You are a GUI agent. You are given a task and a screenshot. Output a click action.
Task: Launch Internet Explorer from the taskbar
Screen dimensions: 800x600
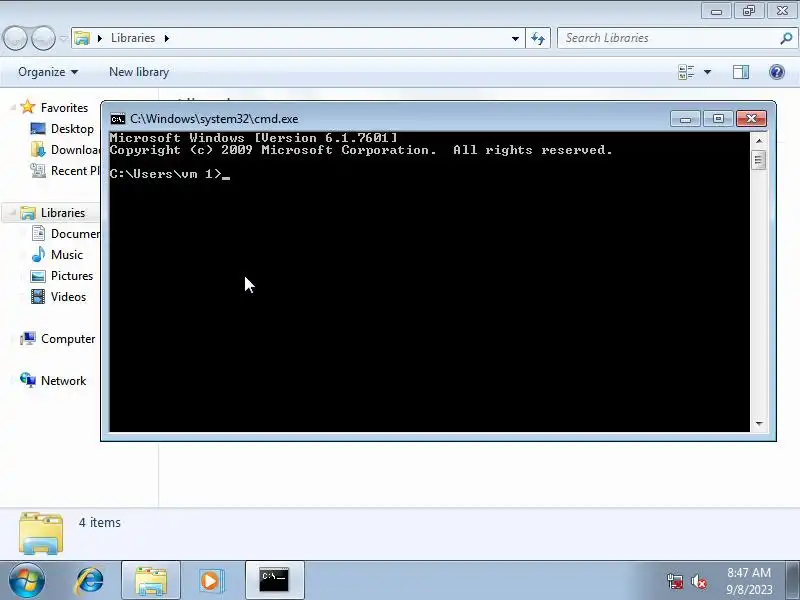(x=89, y=581)
